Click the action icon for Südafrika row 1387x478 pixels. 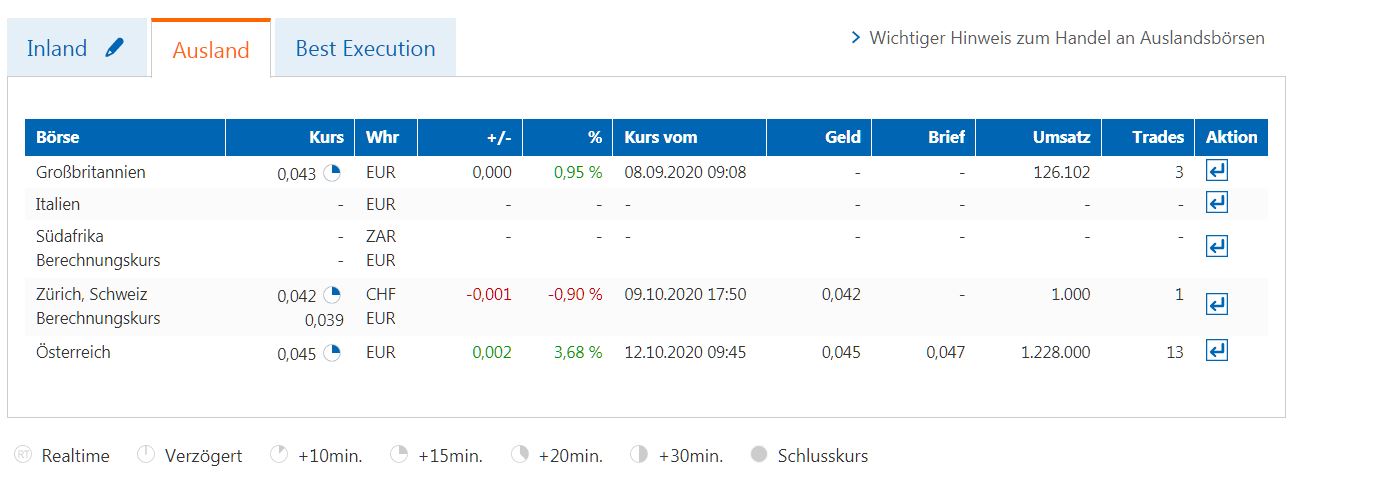1217,246
